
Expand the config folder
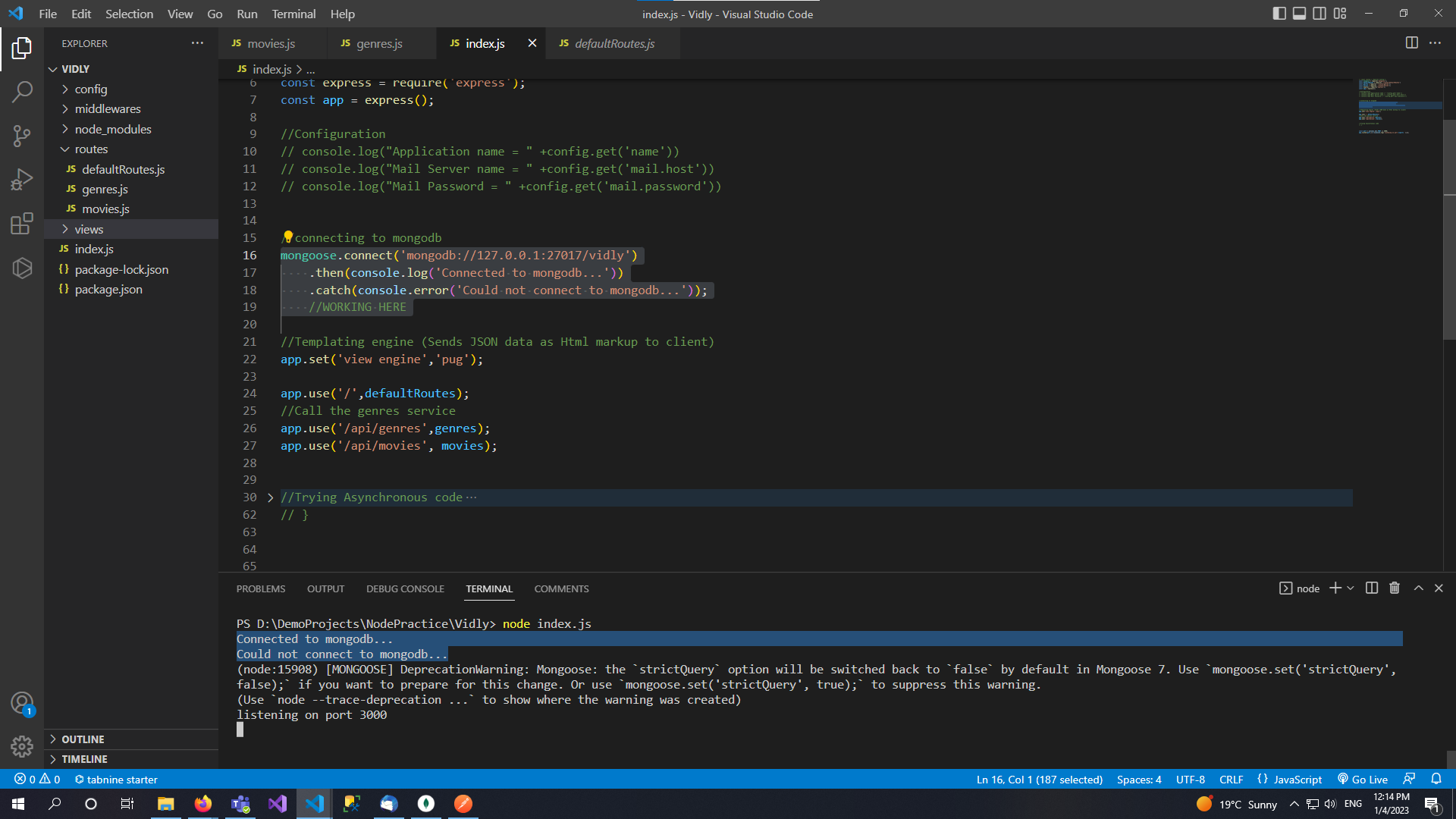point(130,89)
